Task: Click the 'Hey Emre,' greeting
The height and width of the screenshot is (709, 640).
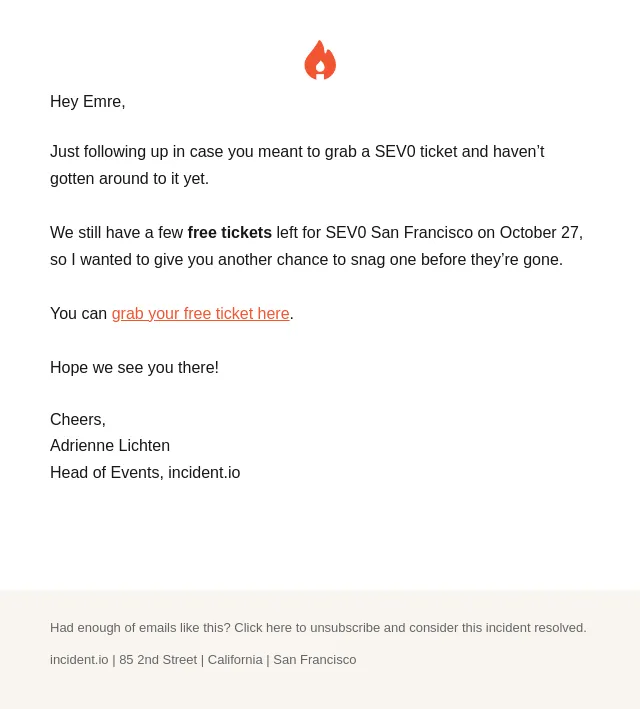Action: tap(88, 102)
